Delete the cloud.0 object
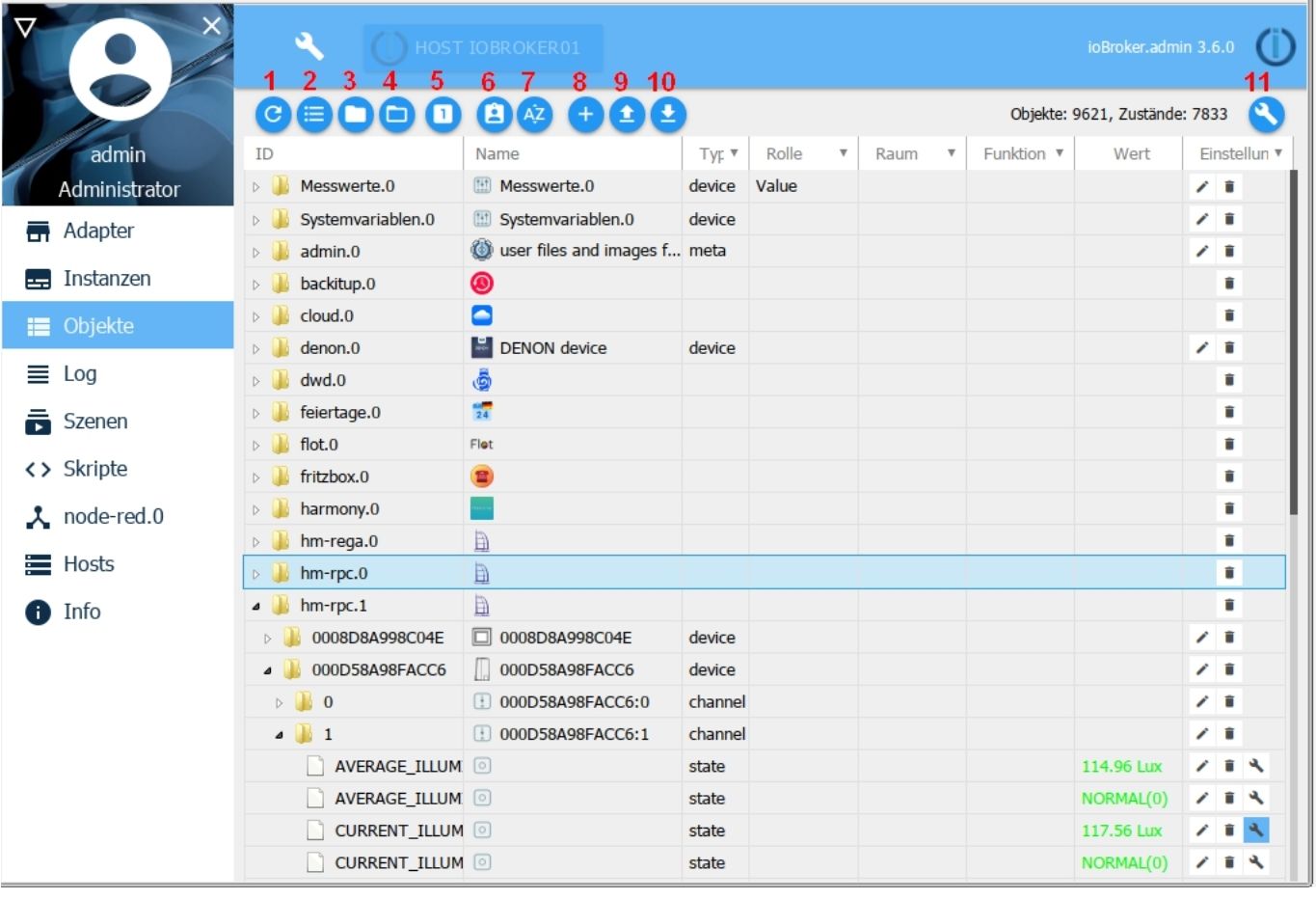Viewport: 1316px width, 899px height. (1229, 315)
